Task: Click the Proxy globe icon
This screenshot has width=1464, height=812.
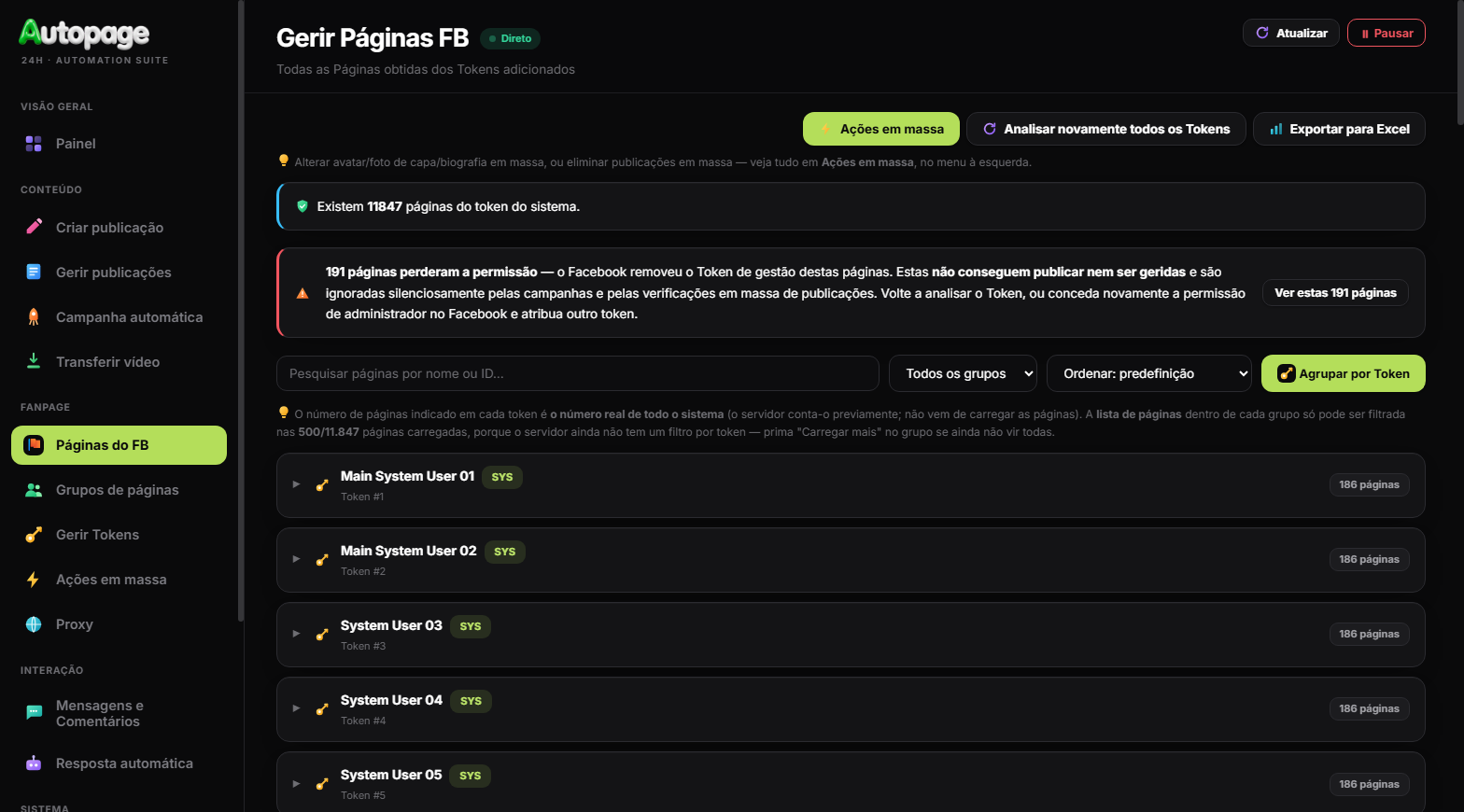Action: pos(34,624)
